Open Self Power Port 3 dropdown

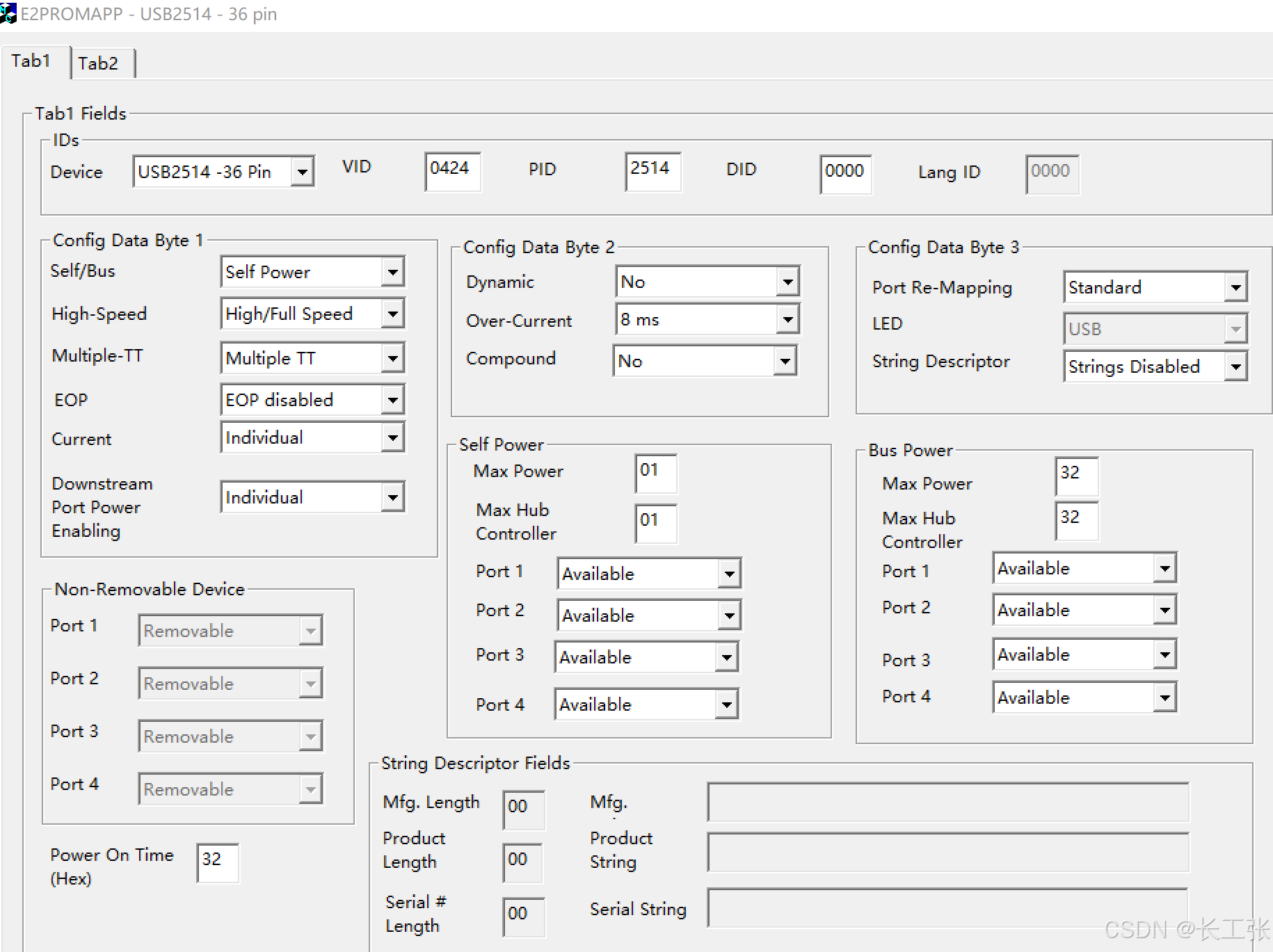[x=646, y=656]
